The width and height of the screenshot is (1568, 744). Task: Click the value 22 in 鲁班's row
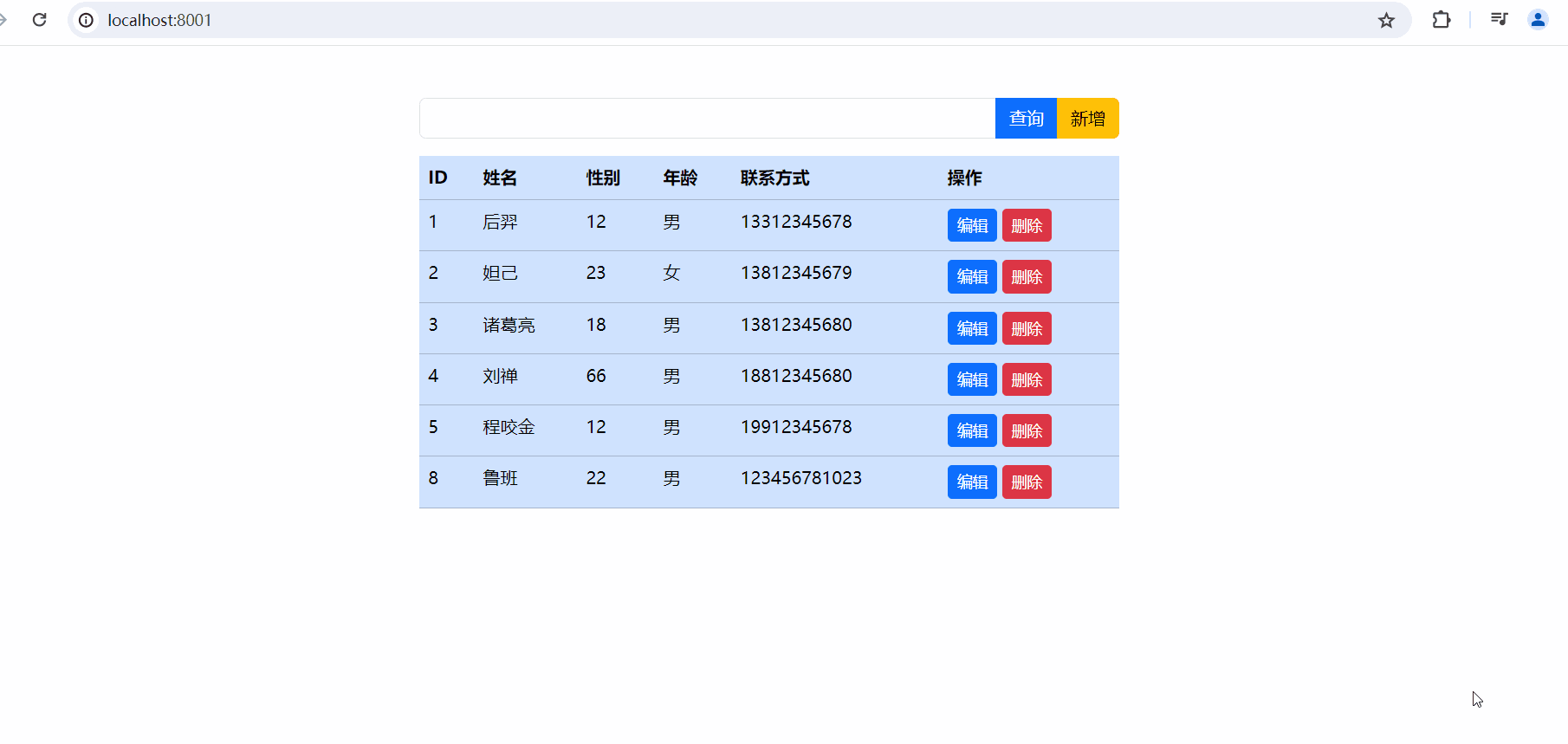click(x=596, y=478)
